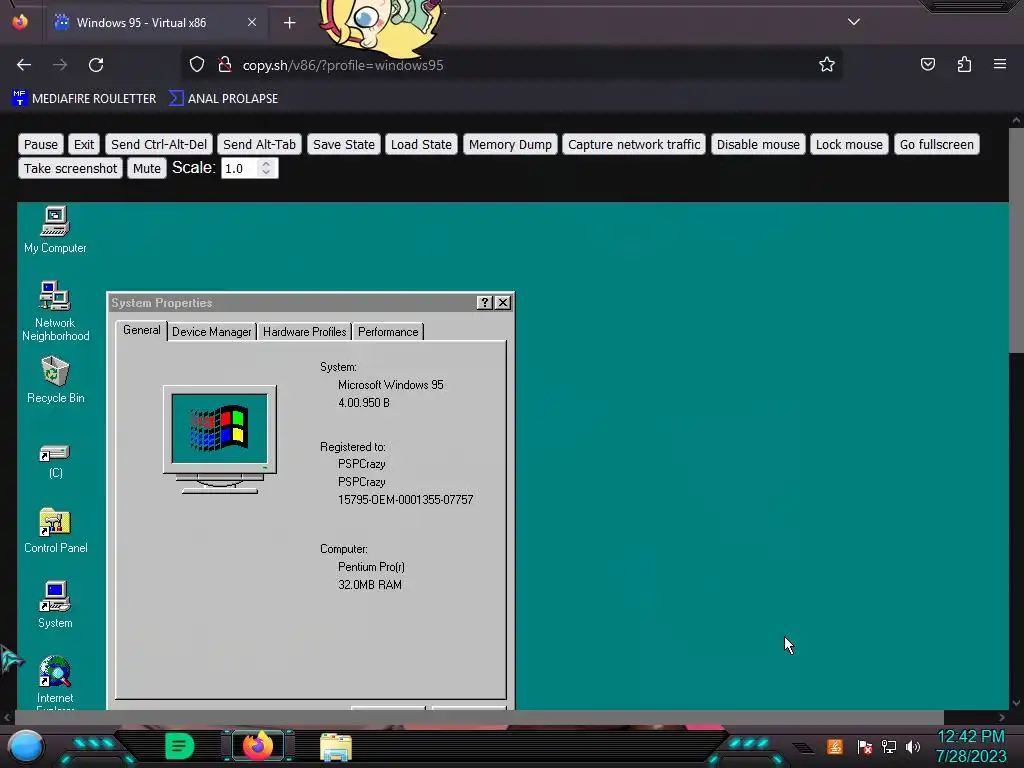
Task: Open the tracking protection shield icon
Action: click(197, 65)
